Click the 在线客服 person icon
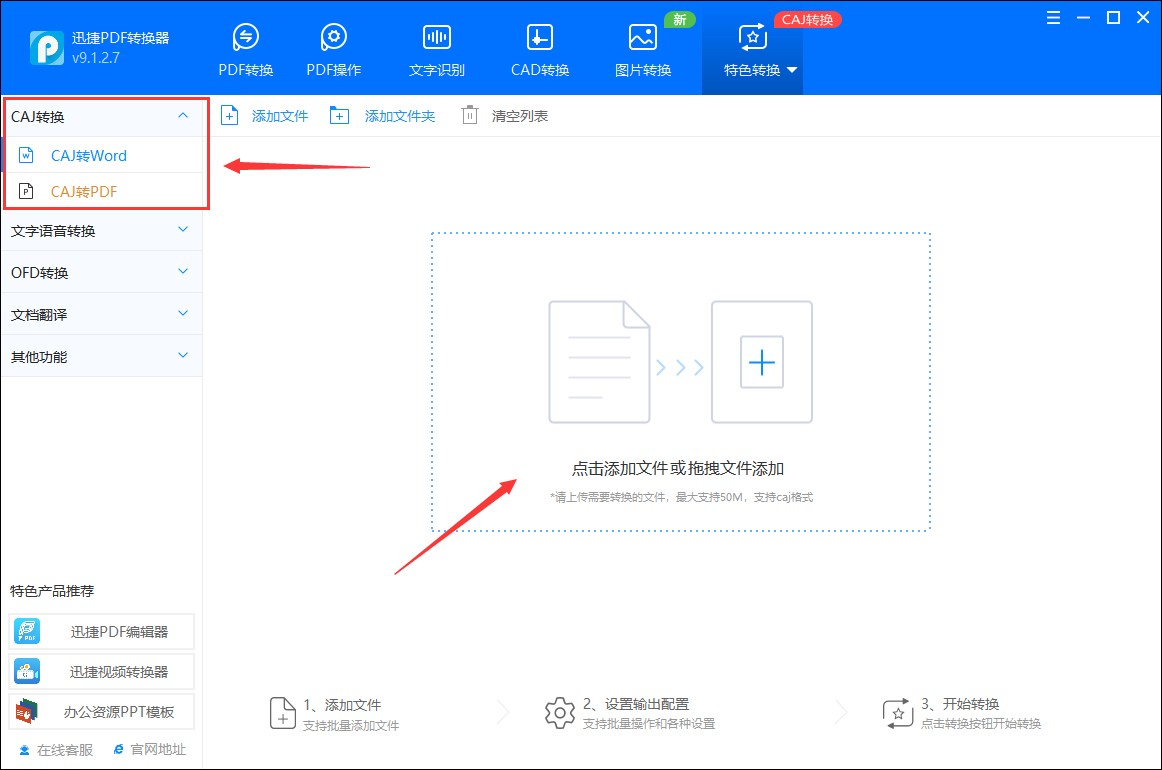The image size is (1162, 770). (x=24, y=750)
